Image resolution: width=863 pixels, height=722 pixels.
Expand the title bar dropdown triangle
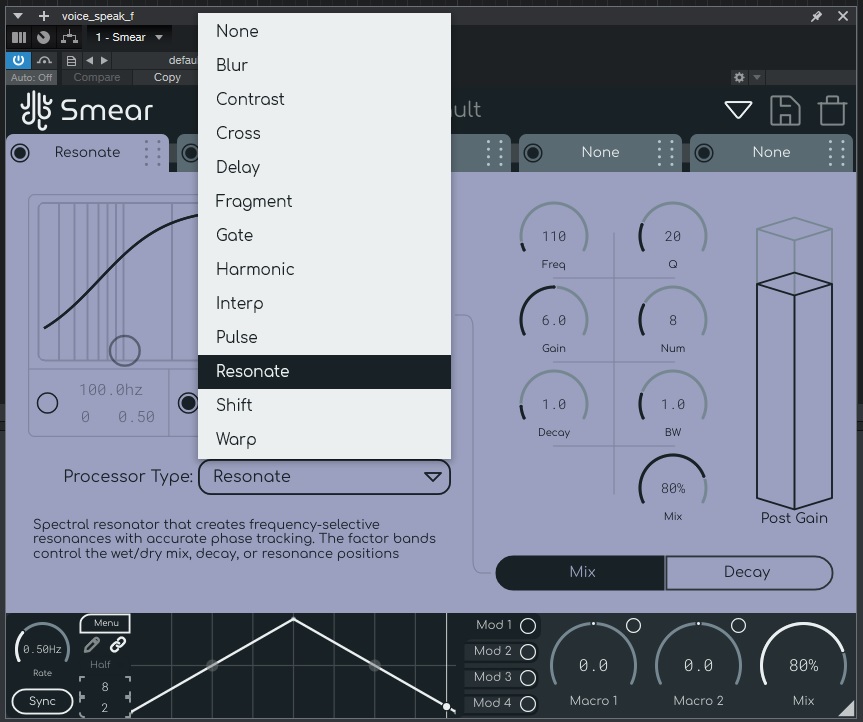coord(18,16)
